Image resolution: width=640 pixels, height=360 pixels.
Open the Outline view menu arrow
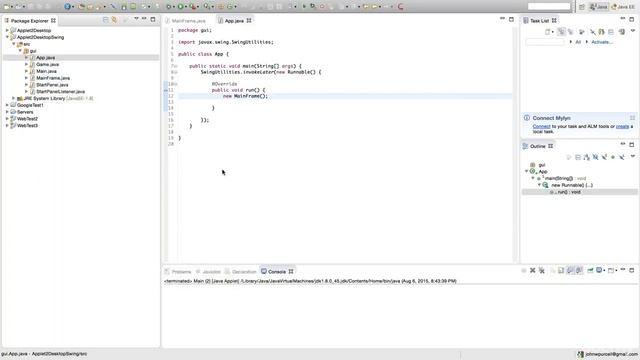[633, 156]
